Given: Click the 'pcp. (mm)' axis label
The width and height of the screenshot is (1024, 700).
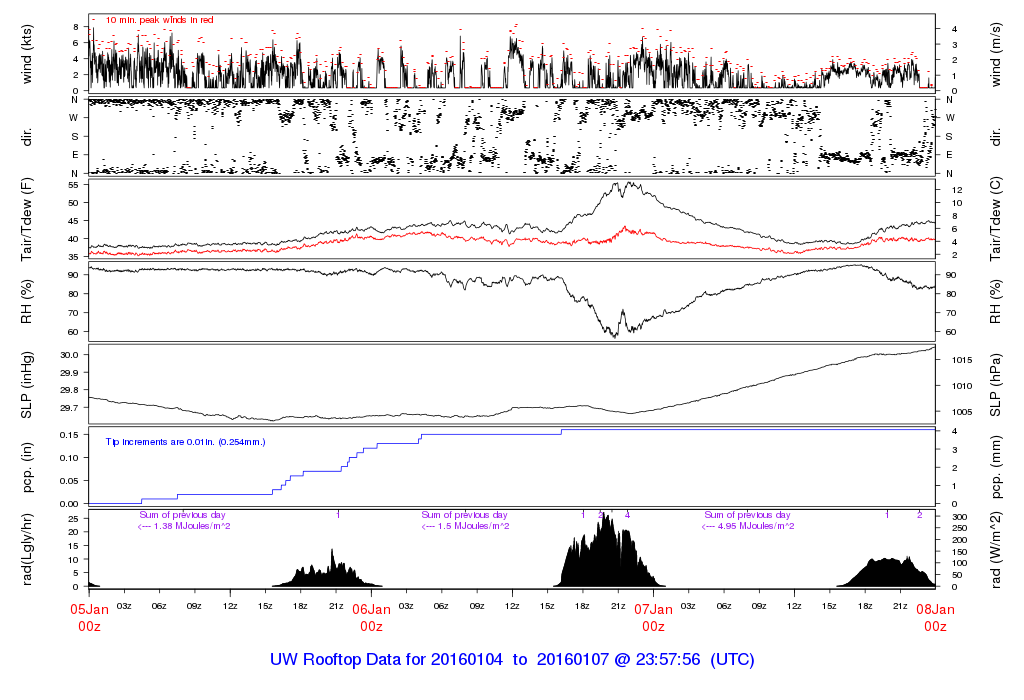Looking at the screenshot, I should 998,467.
